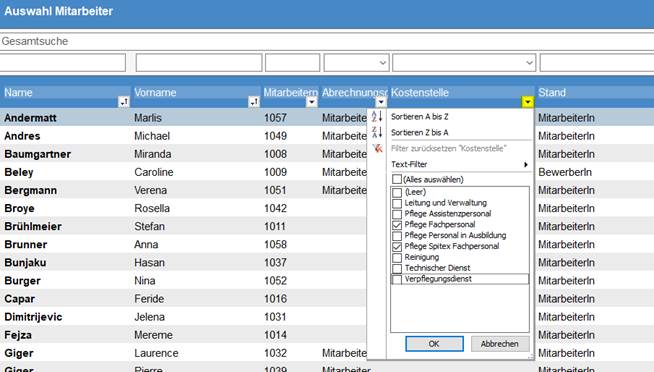Click the Name column sort icon
The height and width of the screenshot is (372, 654).
pos(124,102)
